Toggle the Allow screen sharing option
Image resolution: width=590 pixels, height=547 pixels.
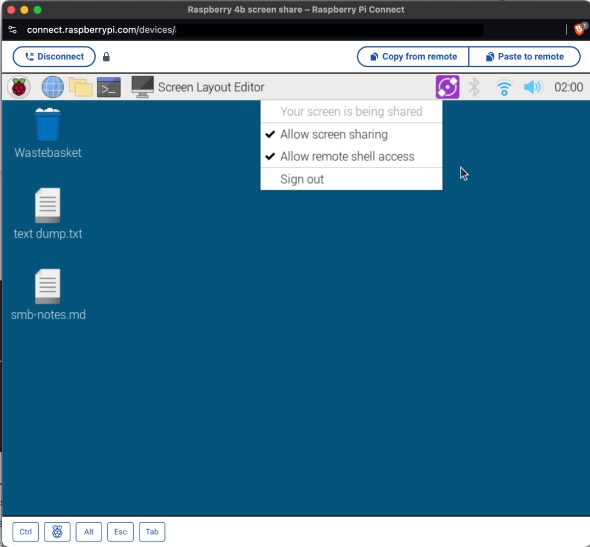point(351,134)
